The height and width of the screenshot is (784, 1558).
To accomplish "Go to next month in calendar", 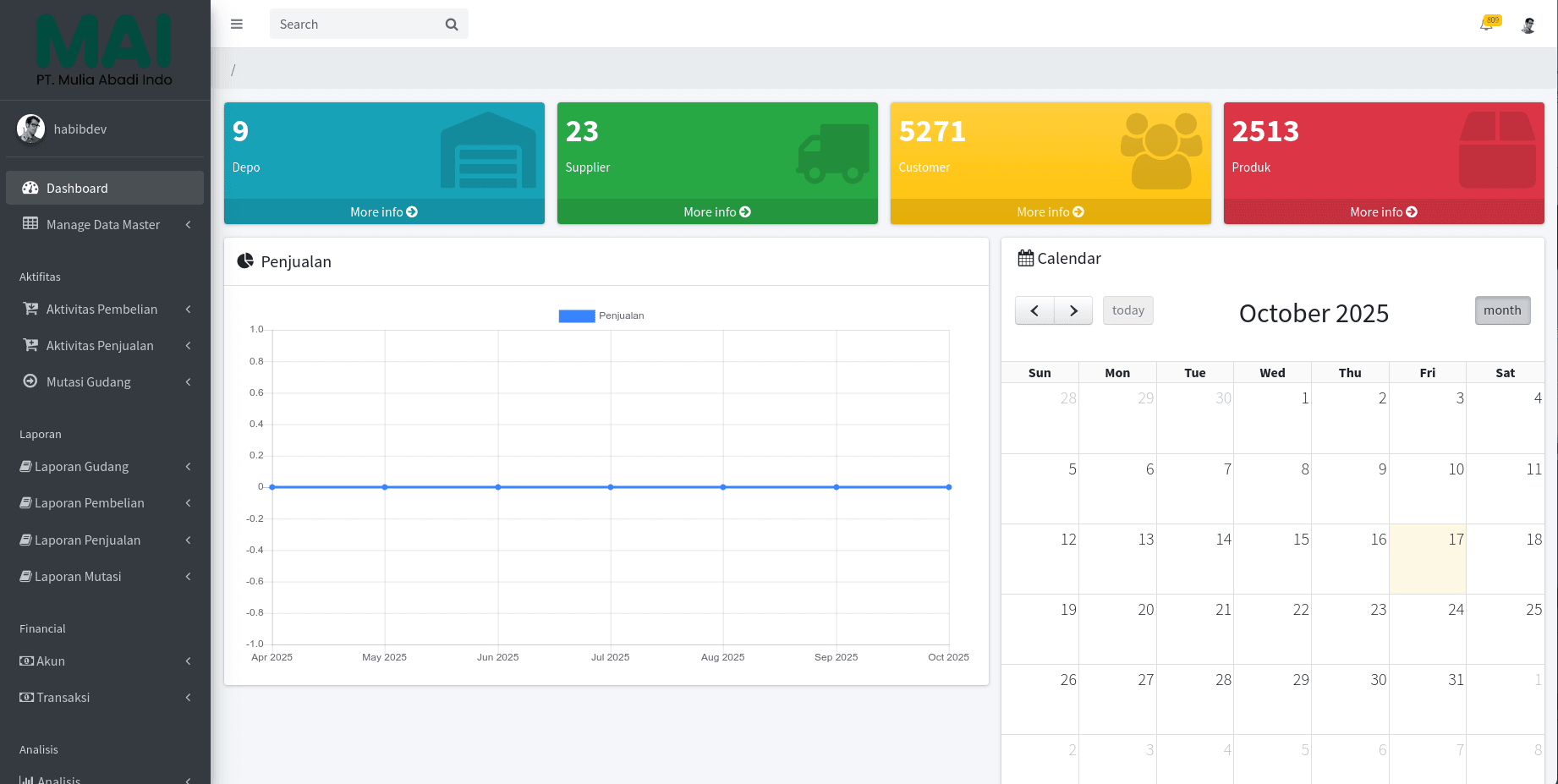I will click(x=1073, y=310).
